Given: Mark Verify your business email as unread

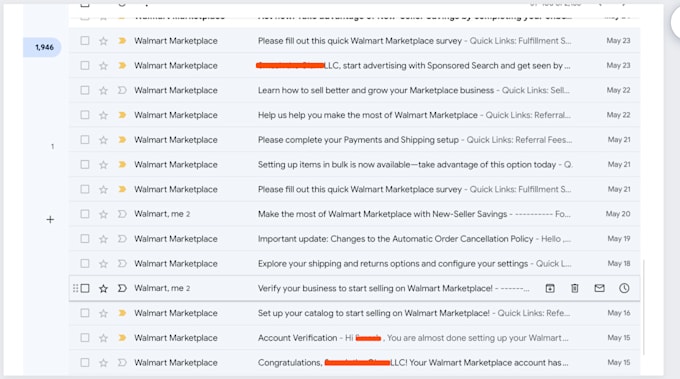Looking at the screenshot, I should (x=599, y=288).
